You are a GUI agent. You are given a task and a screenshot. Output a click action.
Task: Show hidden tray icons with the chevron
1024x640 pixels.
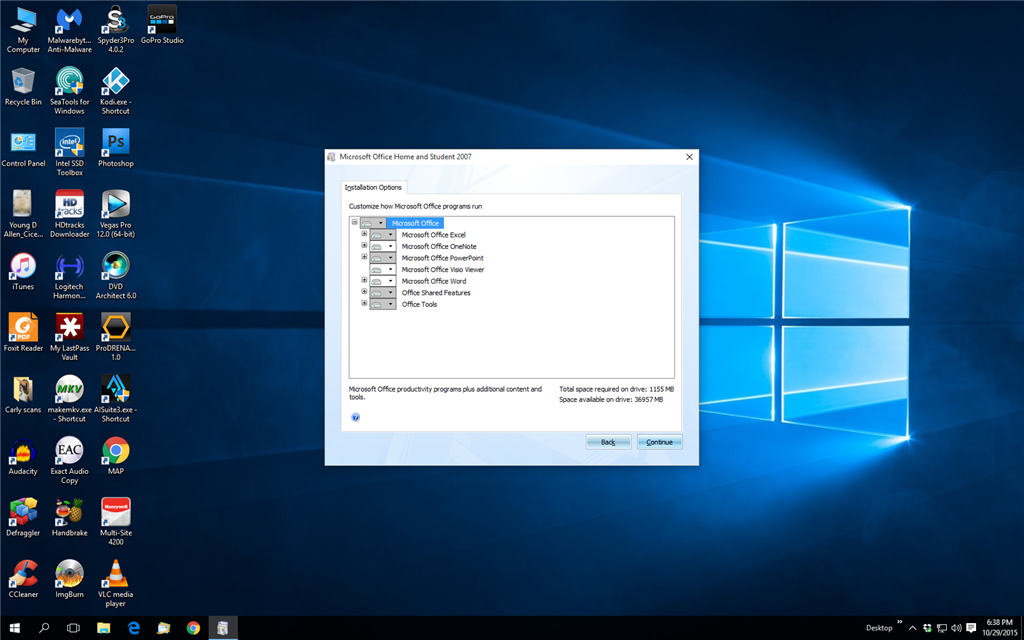tap(912, 628)
